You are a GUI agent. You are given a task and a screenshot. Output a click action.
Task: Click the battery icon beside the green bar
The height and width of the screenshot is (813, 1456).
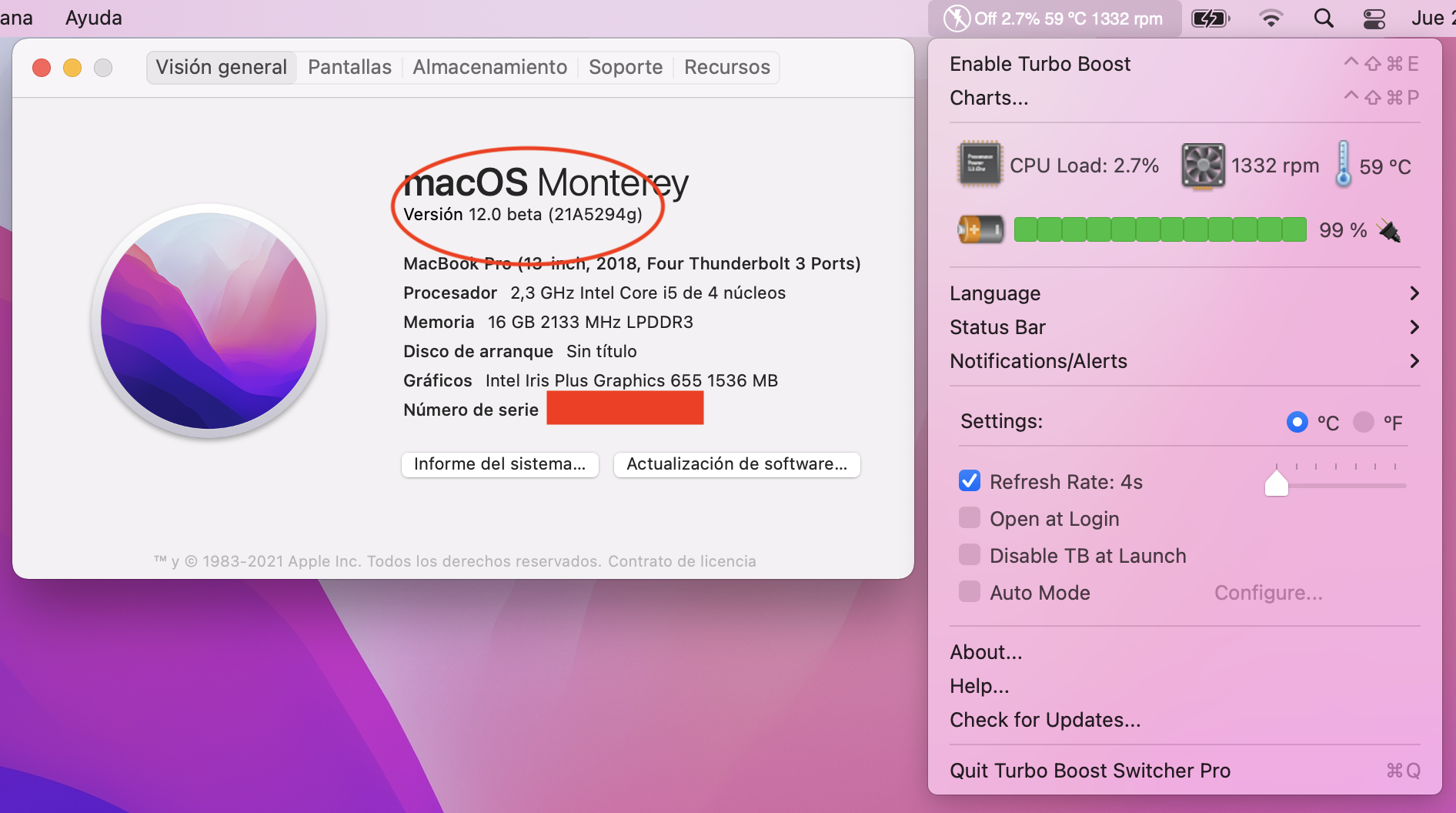click(980, 229)
